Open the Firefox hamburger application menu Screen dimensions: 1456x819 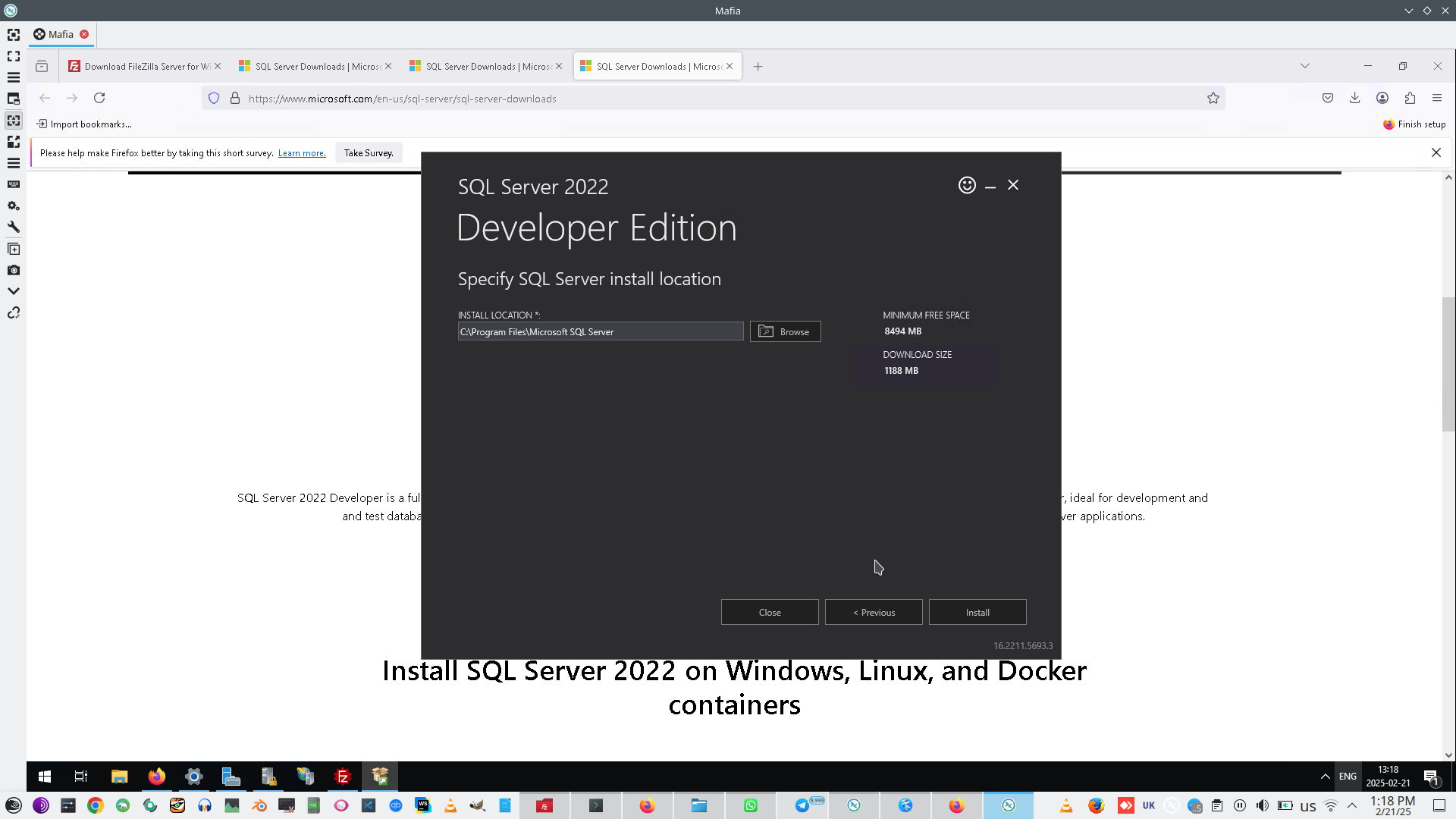click(1437, 98)
